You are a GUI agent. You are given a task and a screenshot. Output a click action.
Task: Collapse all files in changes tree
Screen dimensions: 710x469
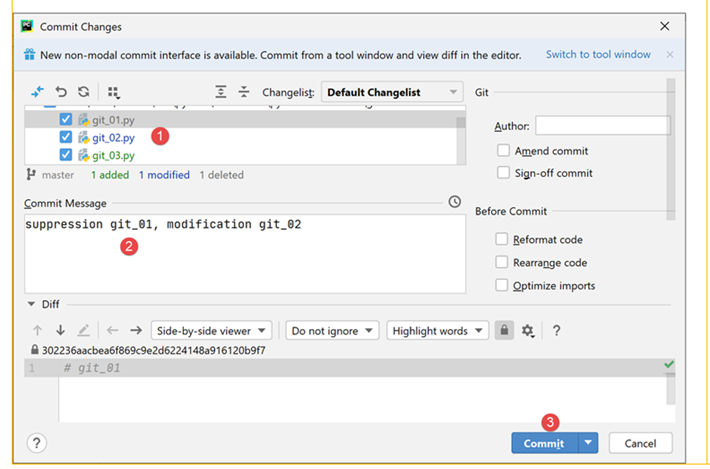tap(244, 92)
